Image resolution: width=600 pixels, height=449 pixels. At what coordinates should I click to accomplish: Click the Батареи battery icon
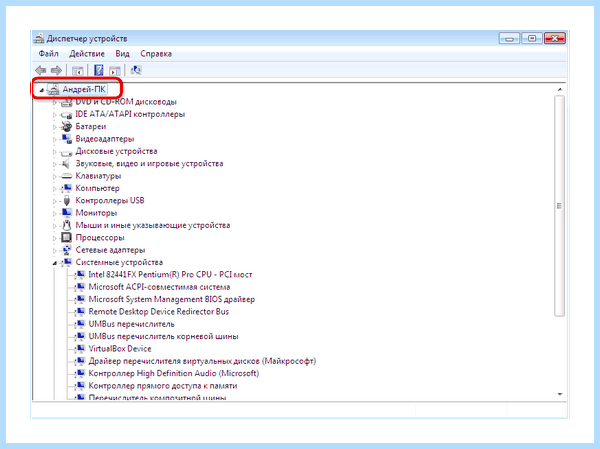[67, 126]
